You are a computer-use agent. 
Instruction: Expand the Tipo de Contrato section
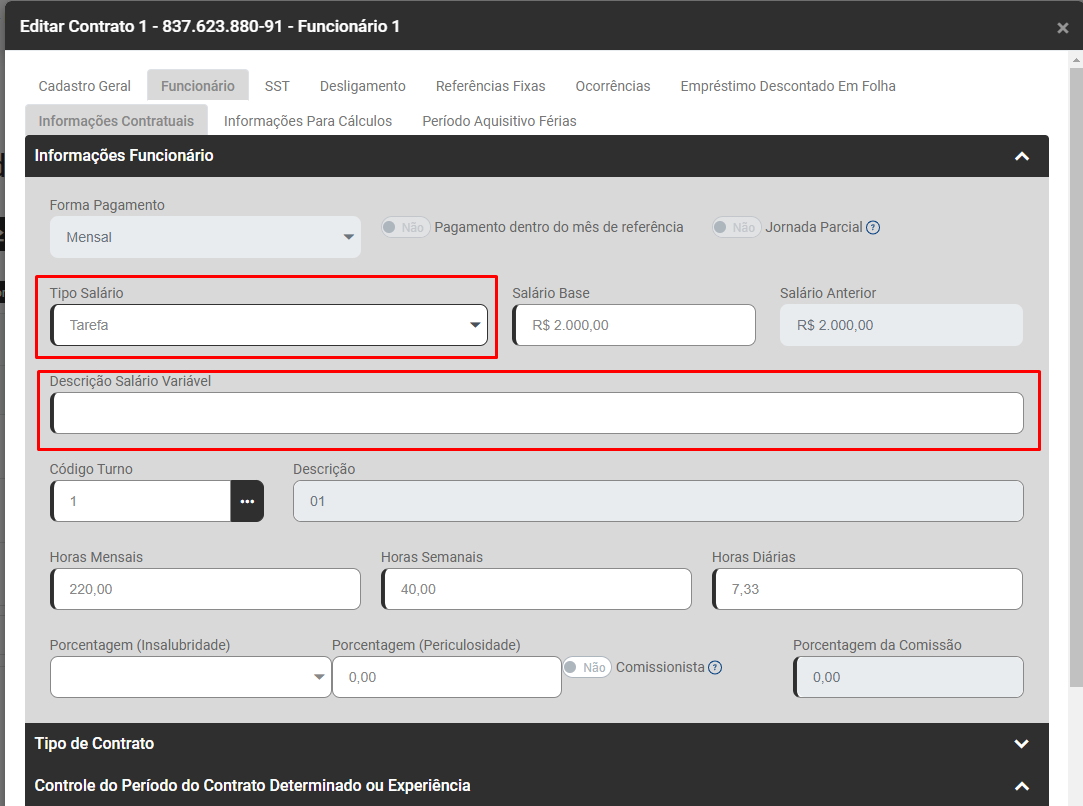(1021, 744)
